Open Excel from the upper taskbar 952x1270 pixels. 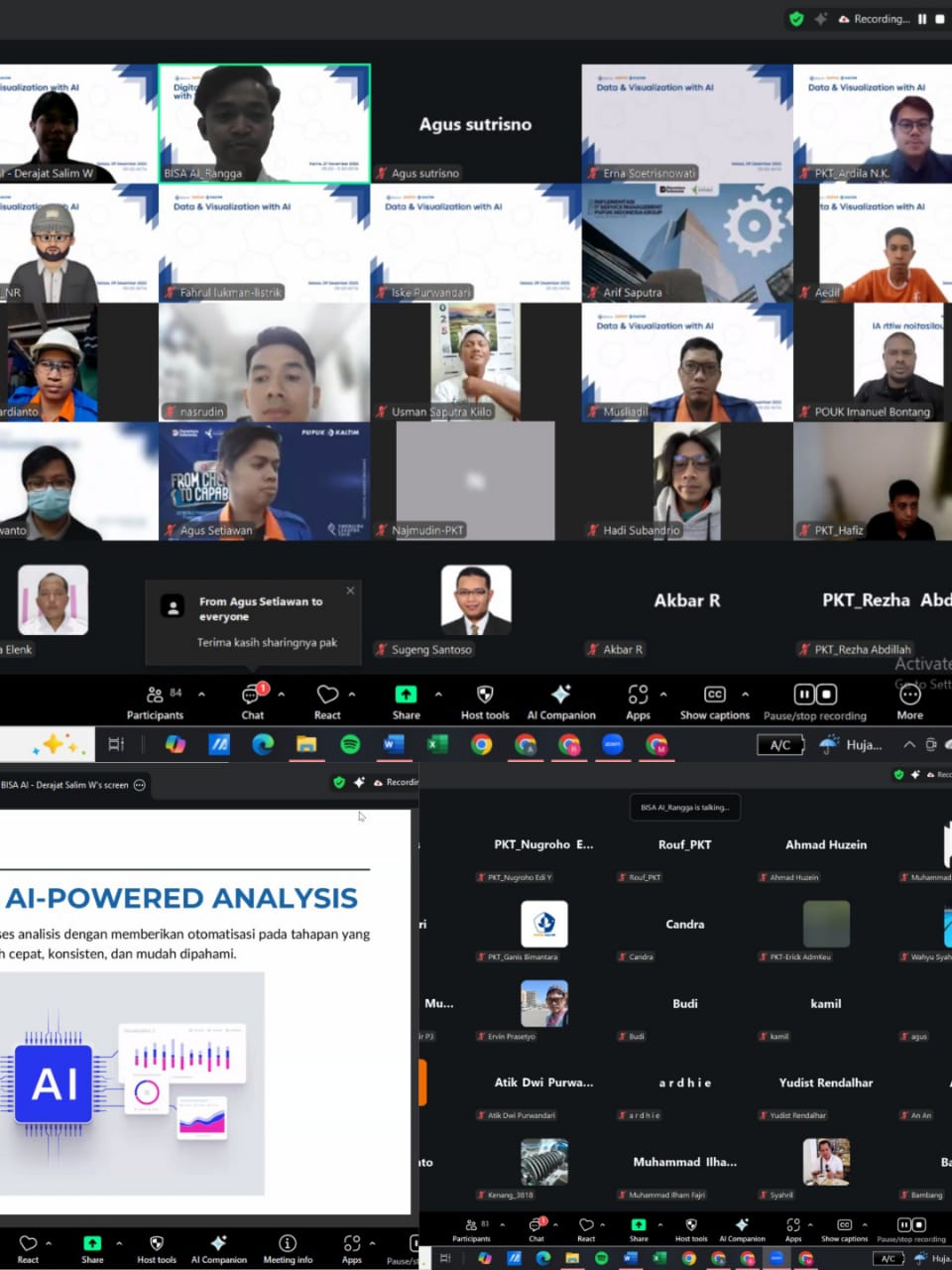(x=437, y=744)
